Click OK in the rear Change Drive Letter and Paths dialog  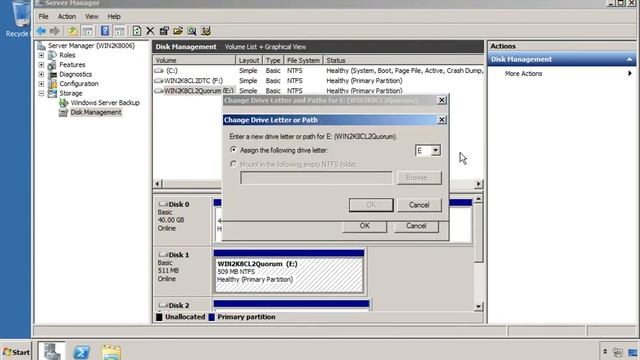click(x=364, y=226)
